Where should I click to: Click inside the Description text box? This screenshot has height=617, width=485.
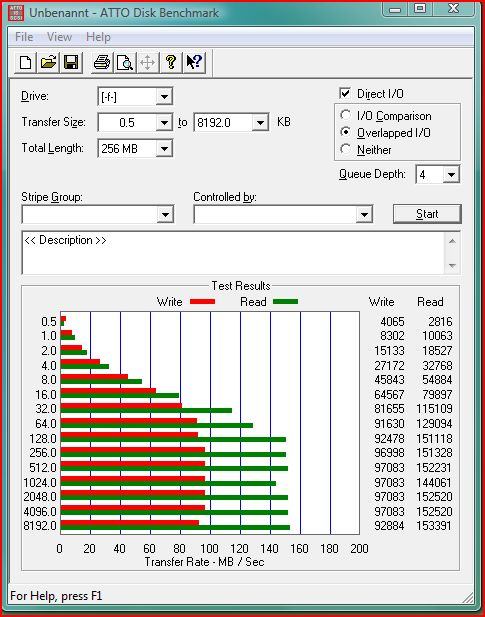[233, 253]
